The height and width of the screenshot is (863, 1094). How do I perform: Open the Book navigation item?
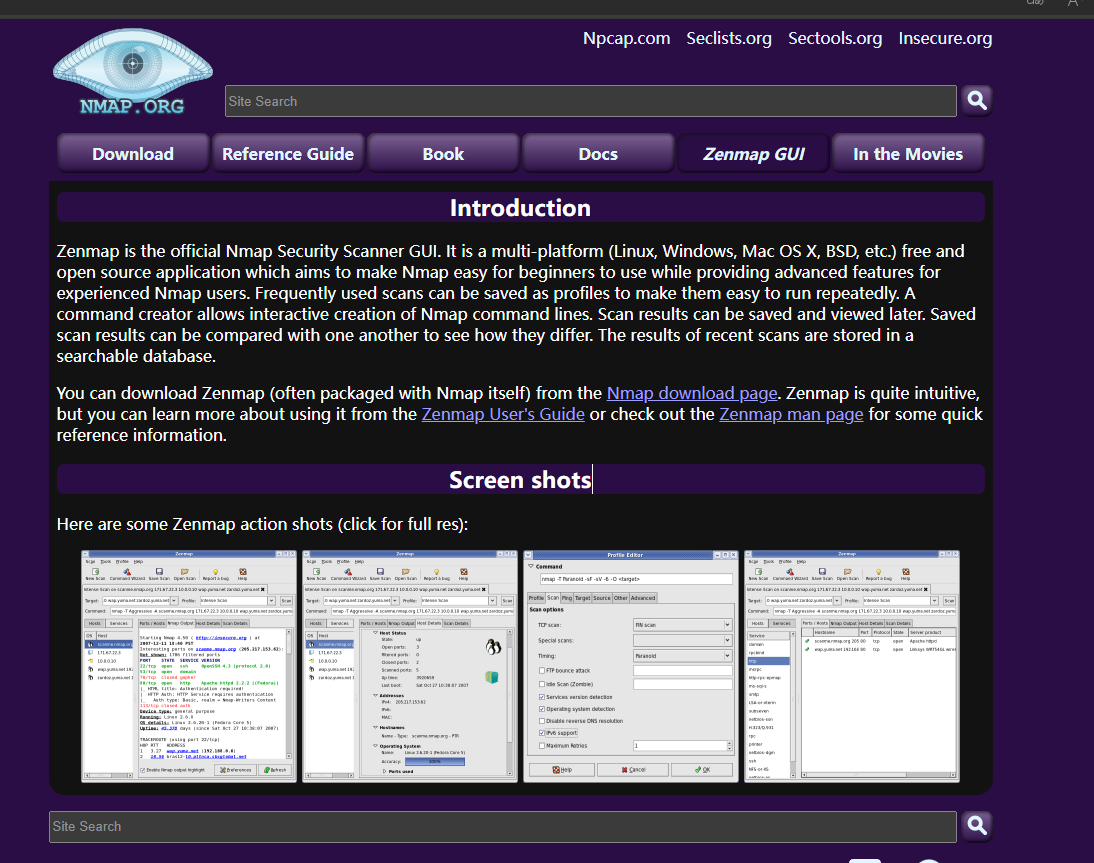(443, 153)
